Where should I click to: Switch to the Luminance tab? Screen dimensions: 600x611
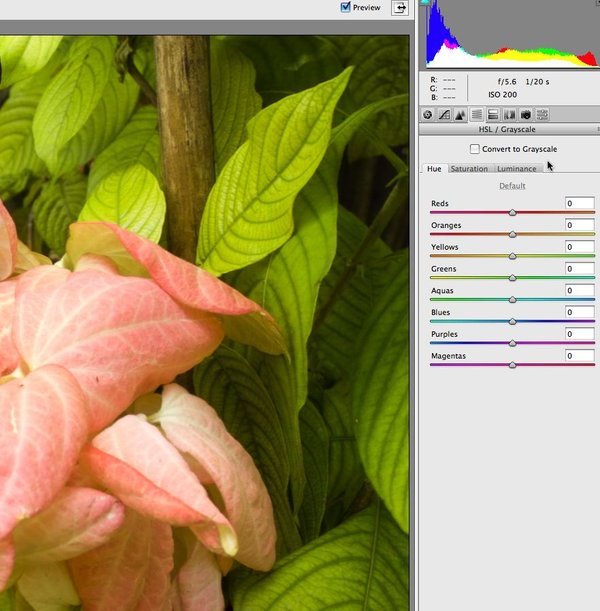coord(516,169)
